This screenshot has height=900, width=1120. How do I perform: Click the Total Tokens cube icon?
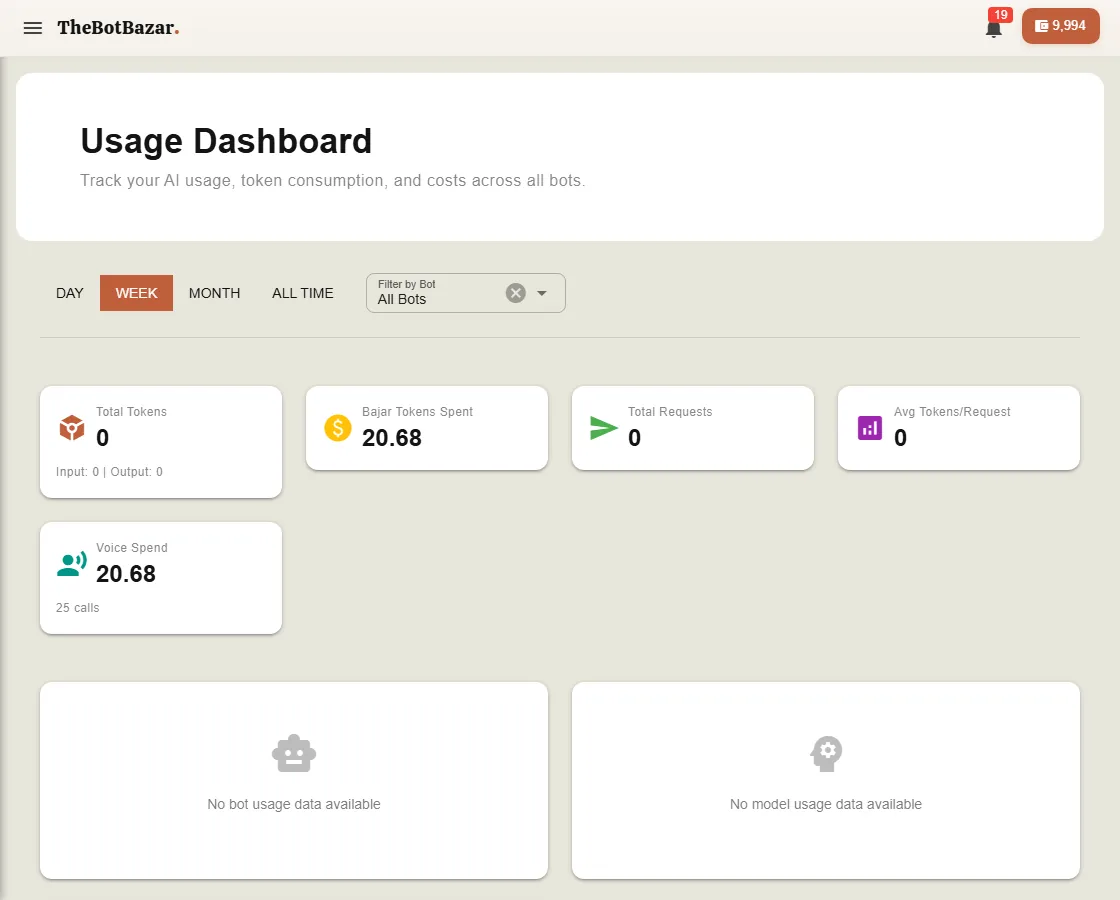[x=72, y=428]
